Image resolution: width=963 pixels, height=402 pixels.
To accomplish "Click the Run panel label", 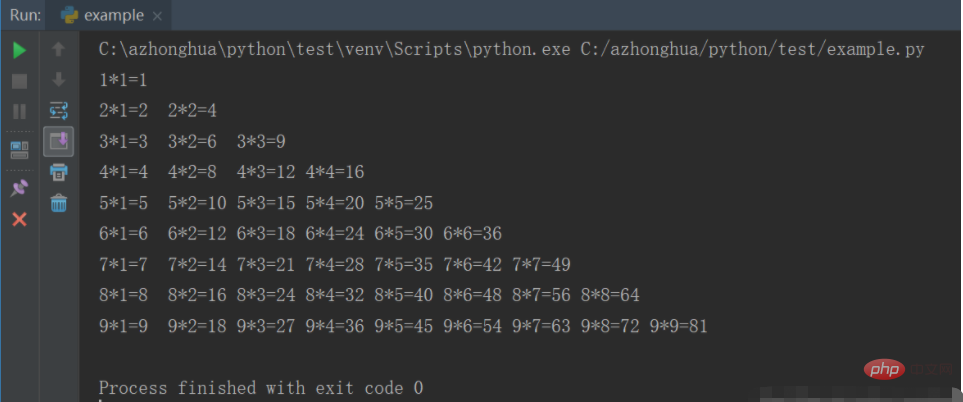I will [x=26, y=16].
